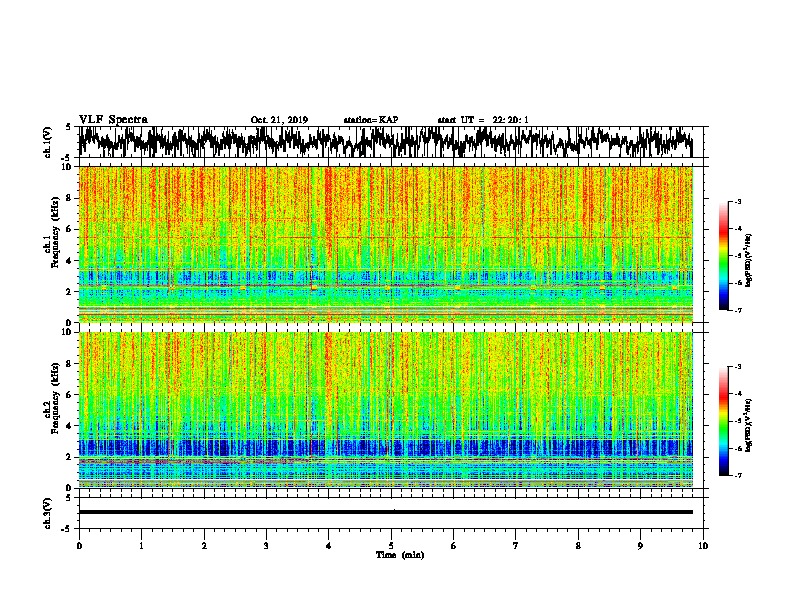Click time axis tick label '4'
The image size is (792, 612).
pos(329,546)
